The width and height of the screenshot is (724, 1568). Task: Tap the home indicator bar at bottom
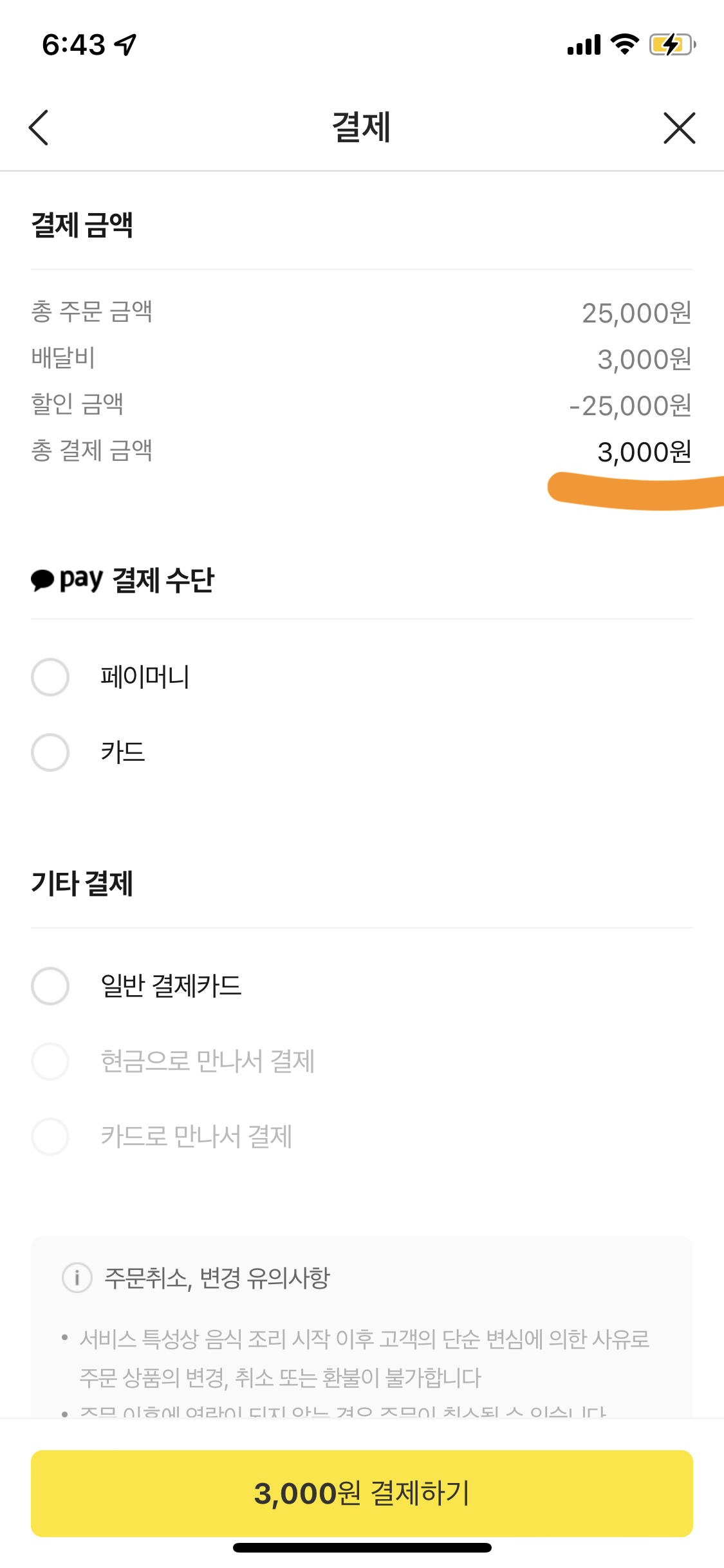click(362, 1547)
